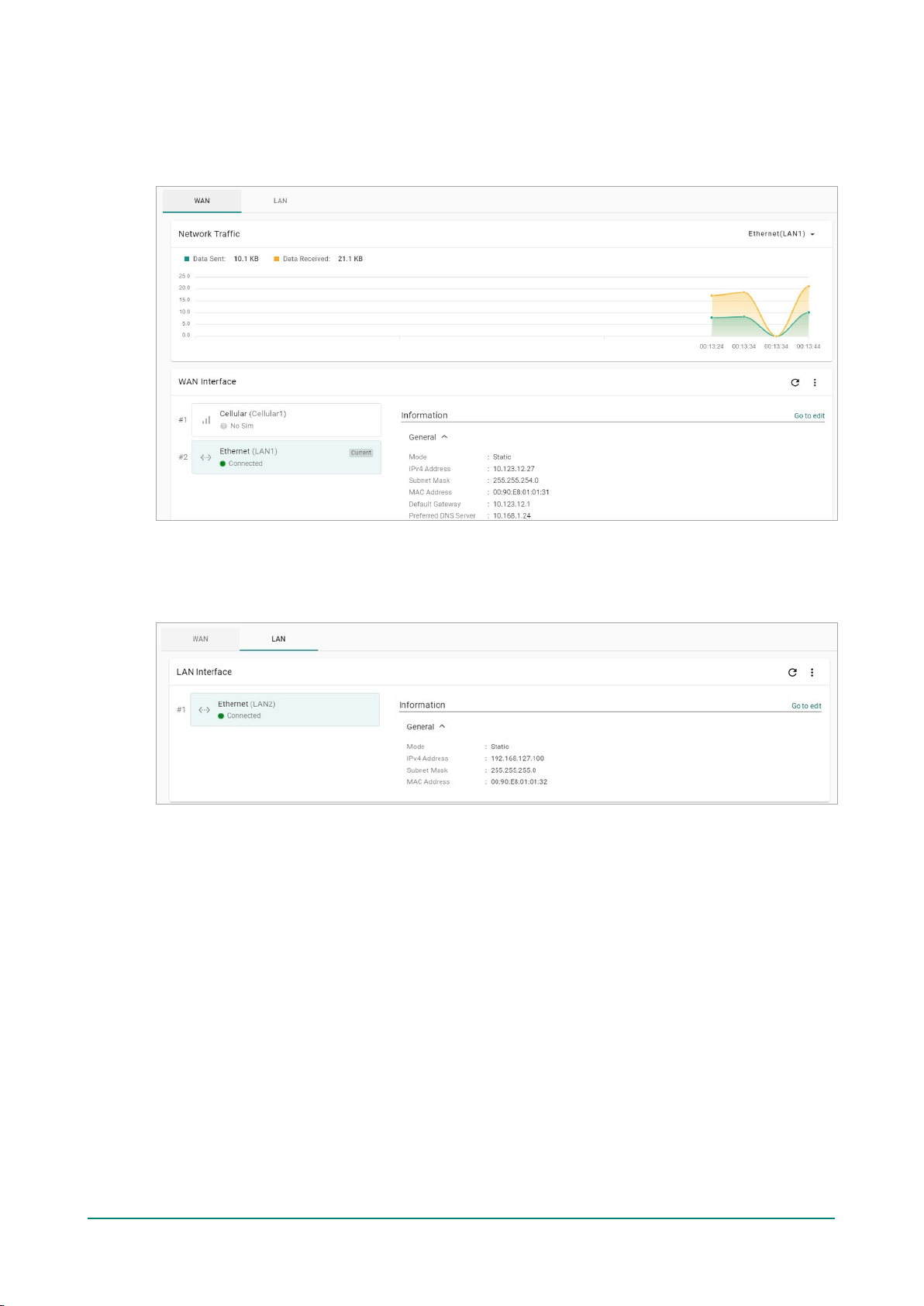Open WAN Interface more options menu
924x1306 pixels.
[815, 382]
